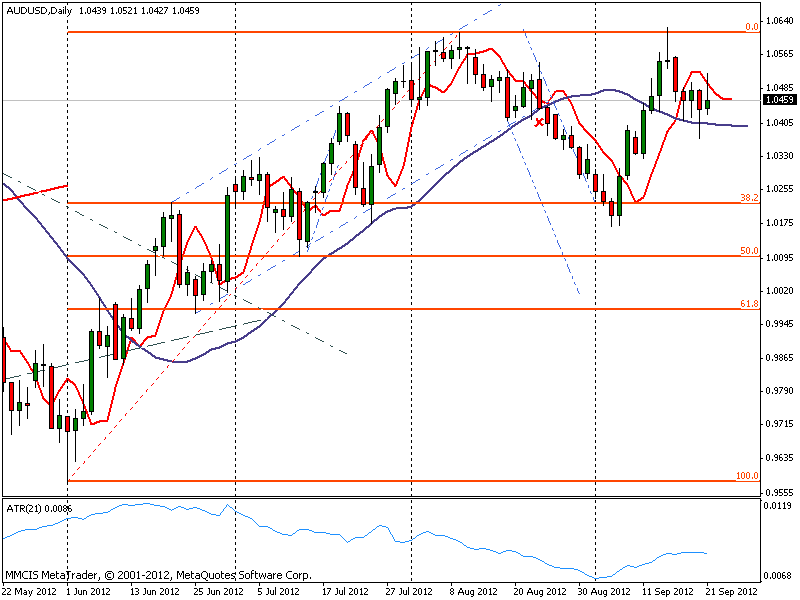Click the 20 Aug 2012 date label

point(540,592)
